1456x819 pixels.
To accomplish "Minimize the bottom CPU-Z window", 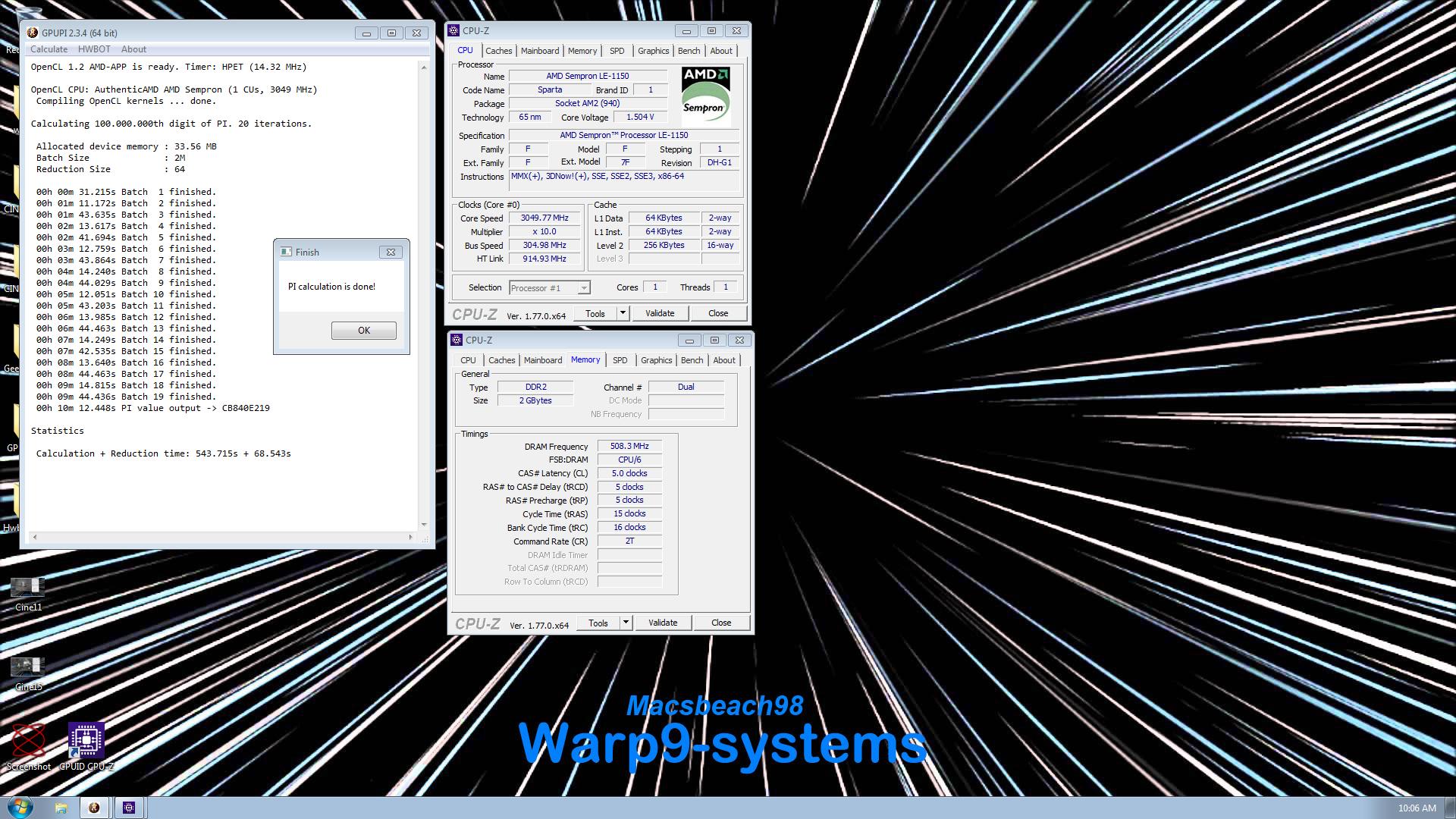I will coord(689,340).
